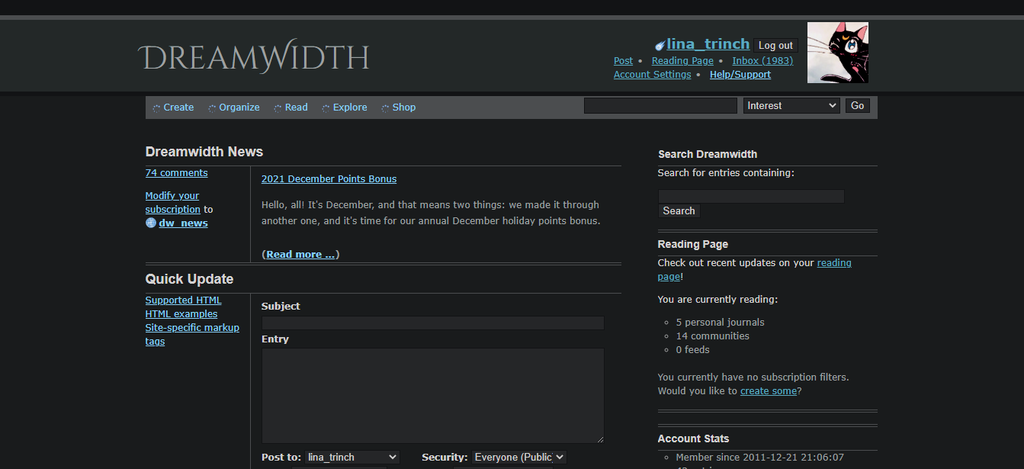Viewport: 1024px width, 469px height.
Task: Focus the Subject field
Action: (x=432, y=323)
